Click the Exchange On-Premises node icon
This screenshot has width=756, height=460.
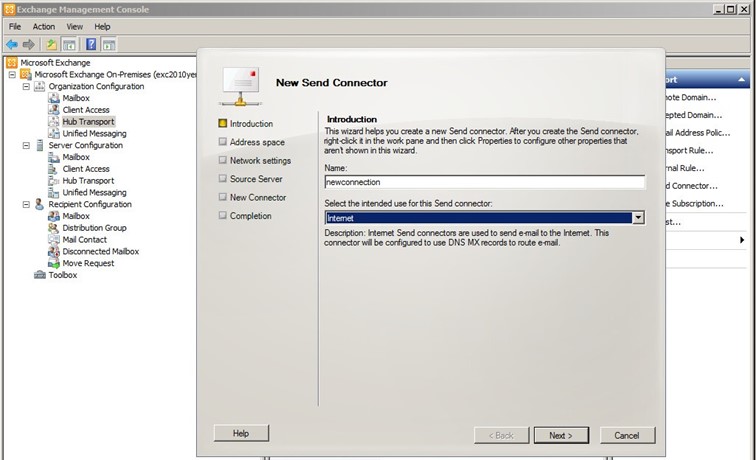click(x=26, y=75)
